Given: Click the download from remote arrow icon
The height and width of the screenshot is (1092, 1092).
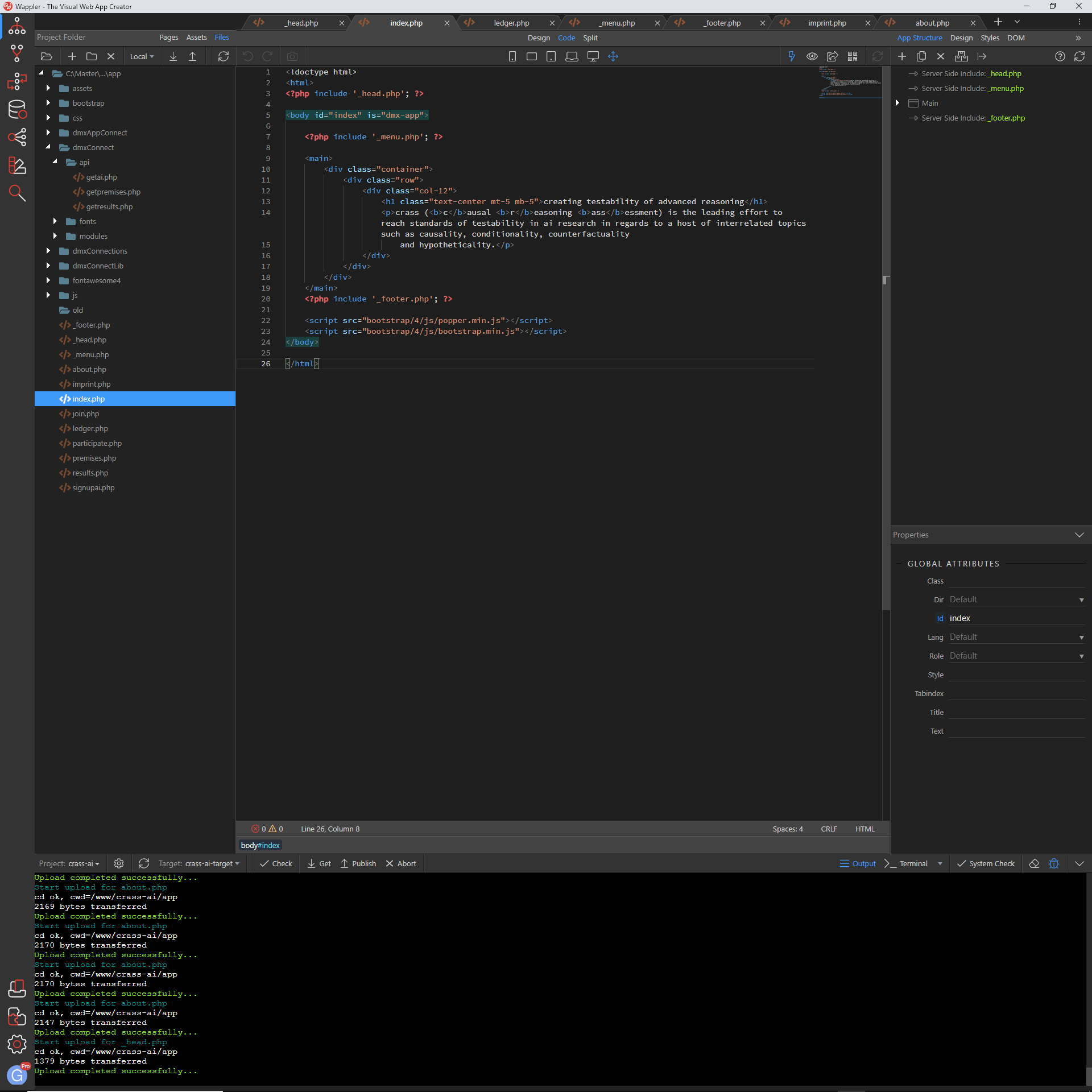Looking at the screenshot, I should 173,56.
